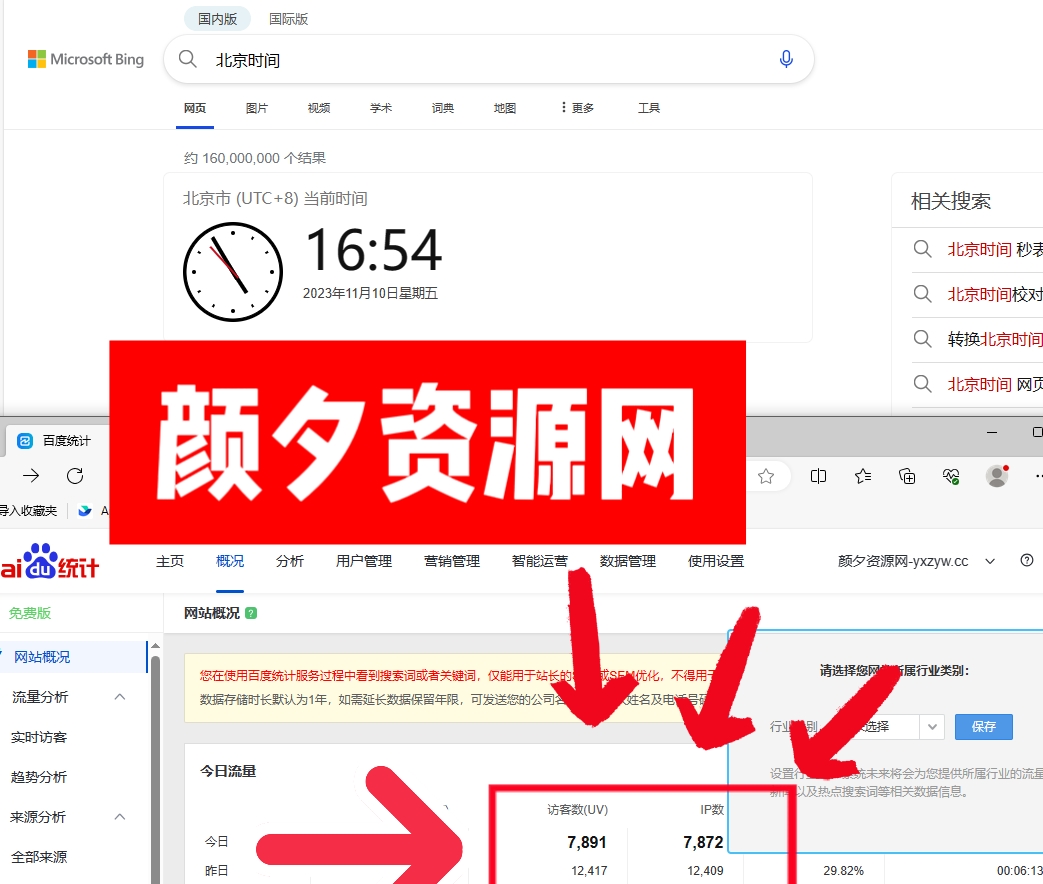Image resolution: width=1043 pixels, height=884 pixels.
Task: Open help via the question mark icon
Action: [x=1026, y=560]
